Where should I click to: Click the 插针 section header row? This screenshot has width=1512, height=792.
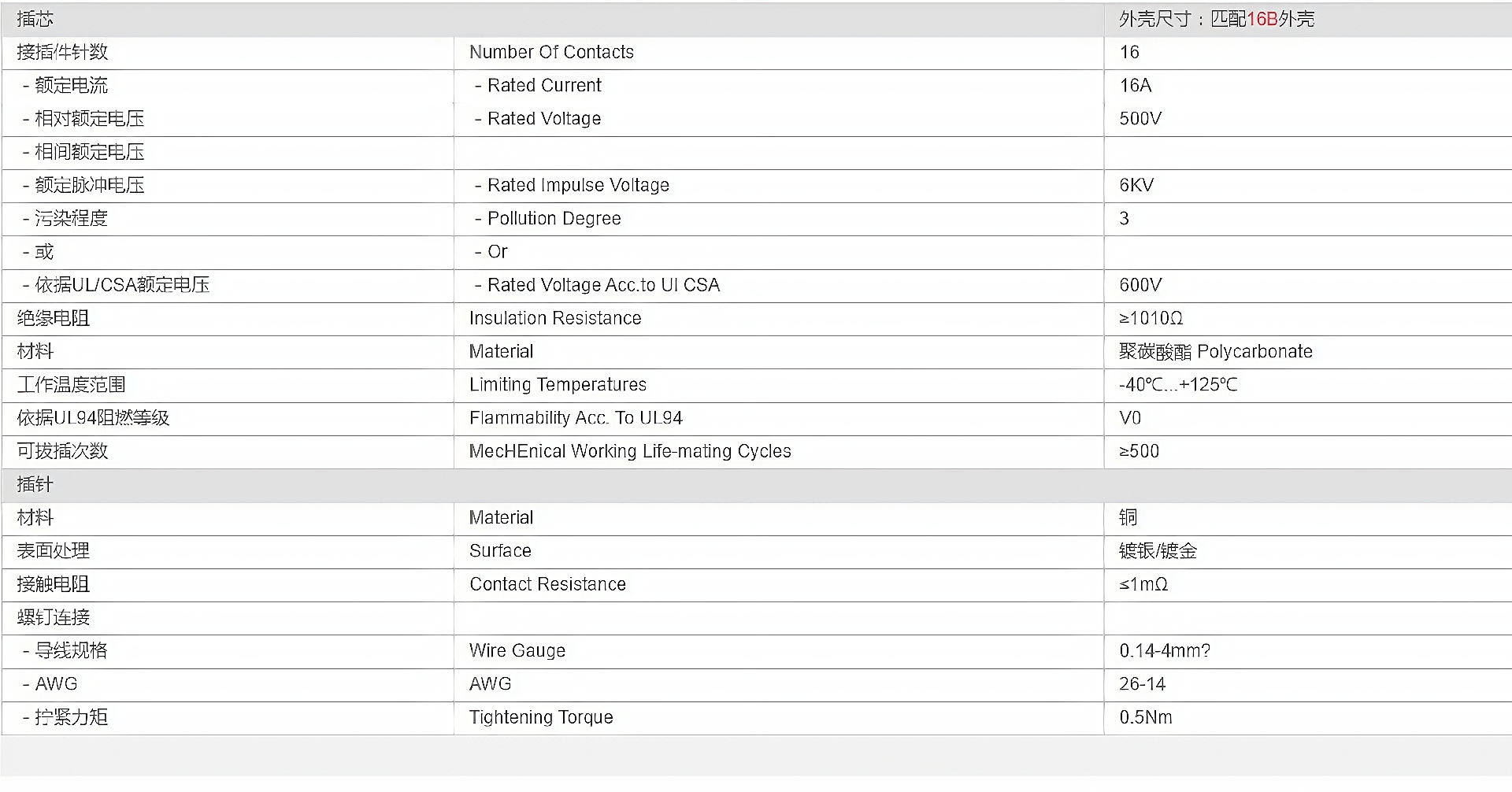756,485
